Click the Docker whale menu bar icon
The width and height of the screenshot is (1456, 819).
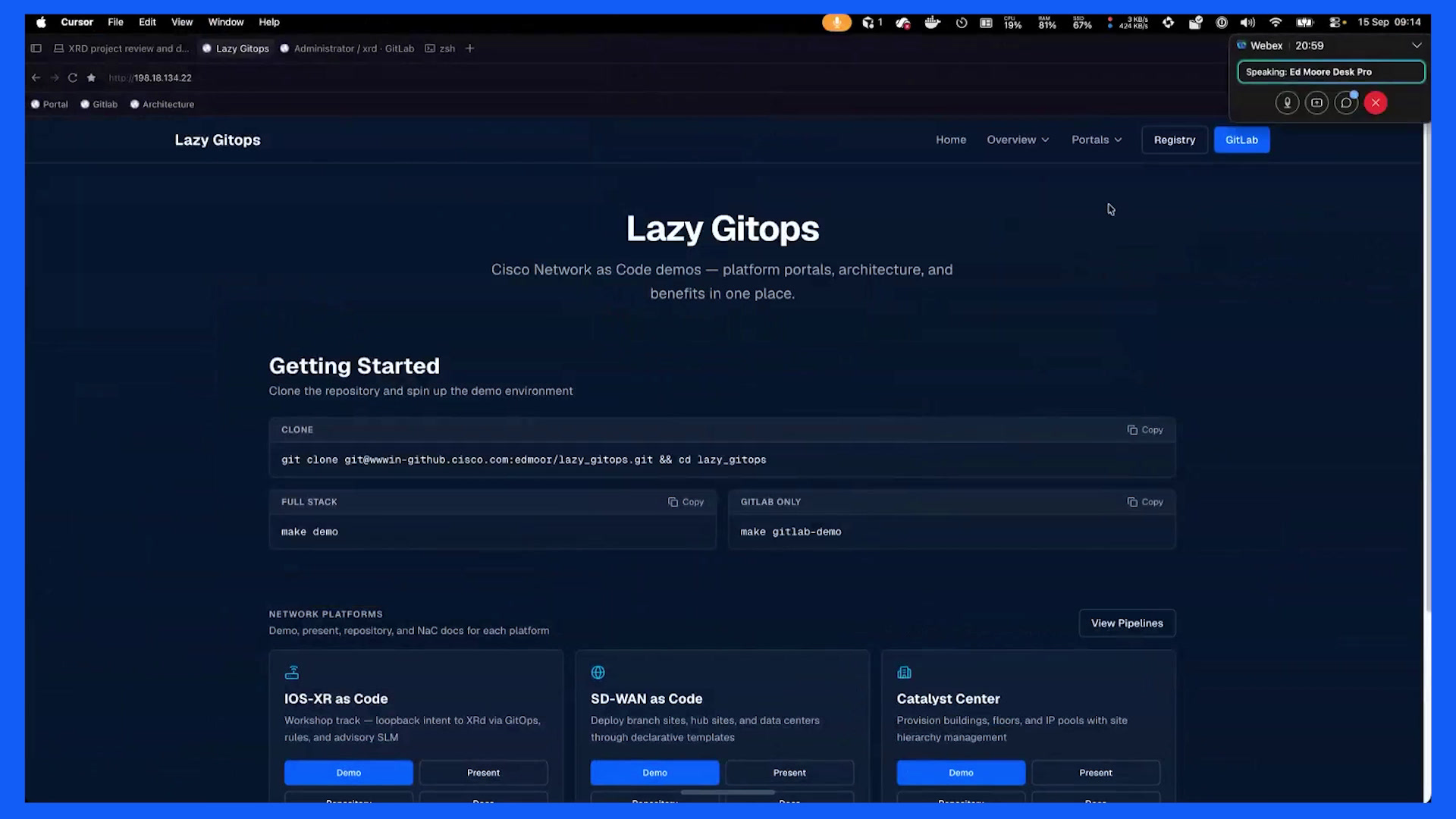click(932, 23)
